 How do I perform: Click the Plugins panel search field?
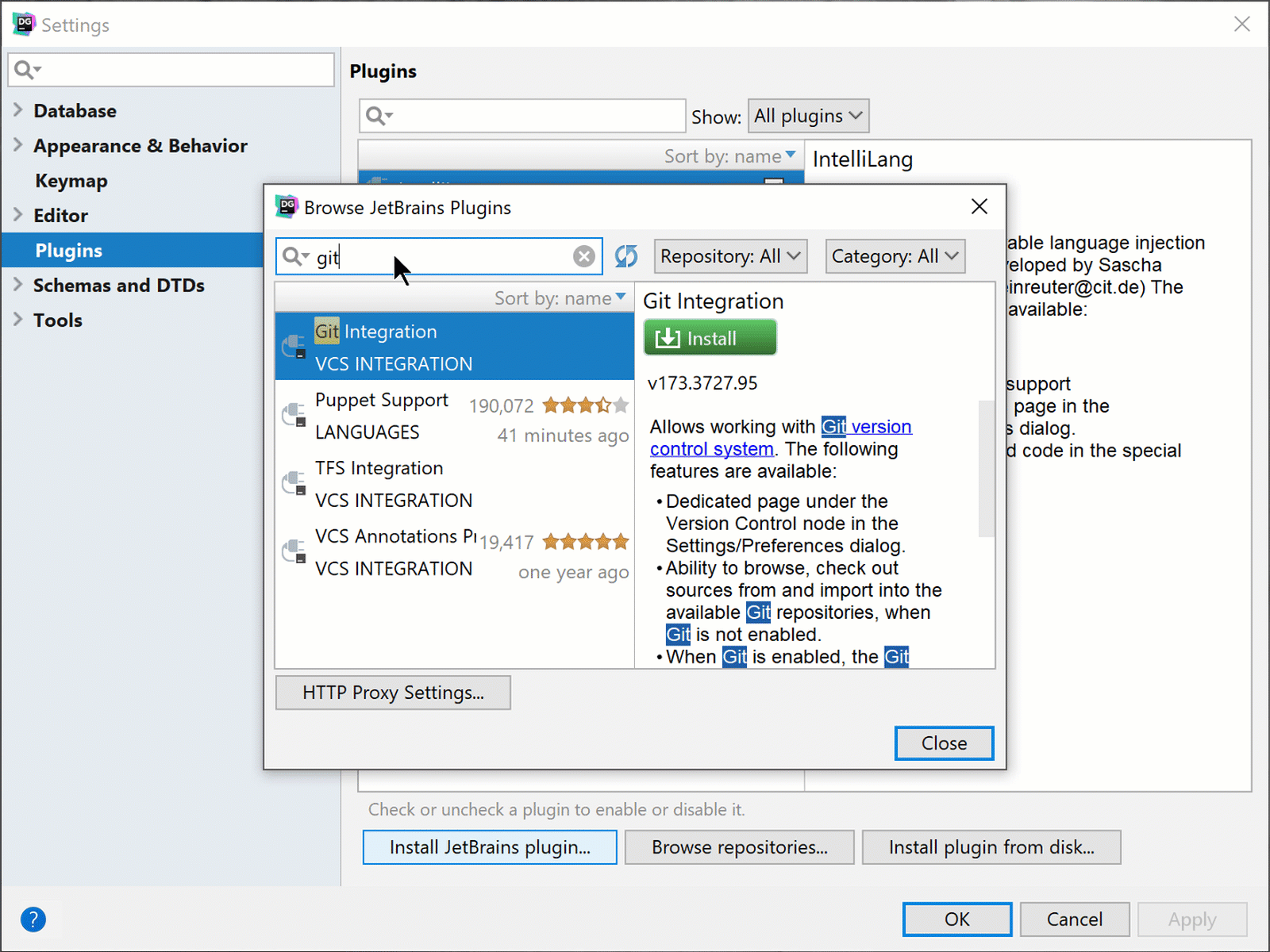[521, 116]
